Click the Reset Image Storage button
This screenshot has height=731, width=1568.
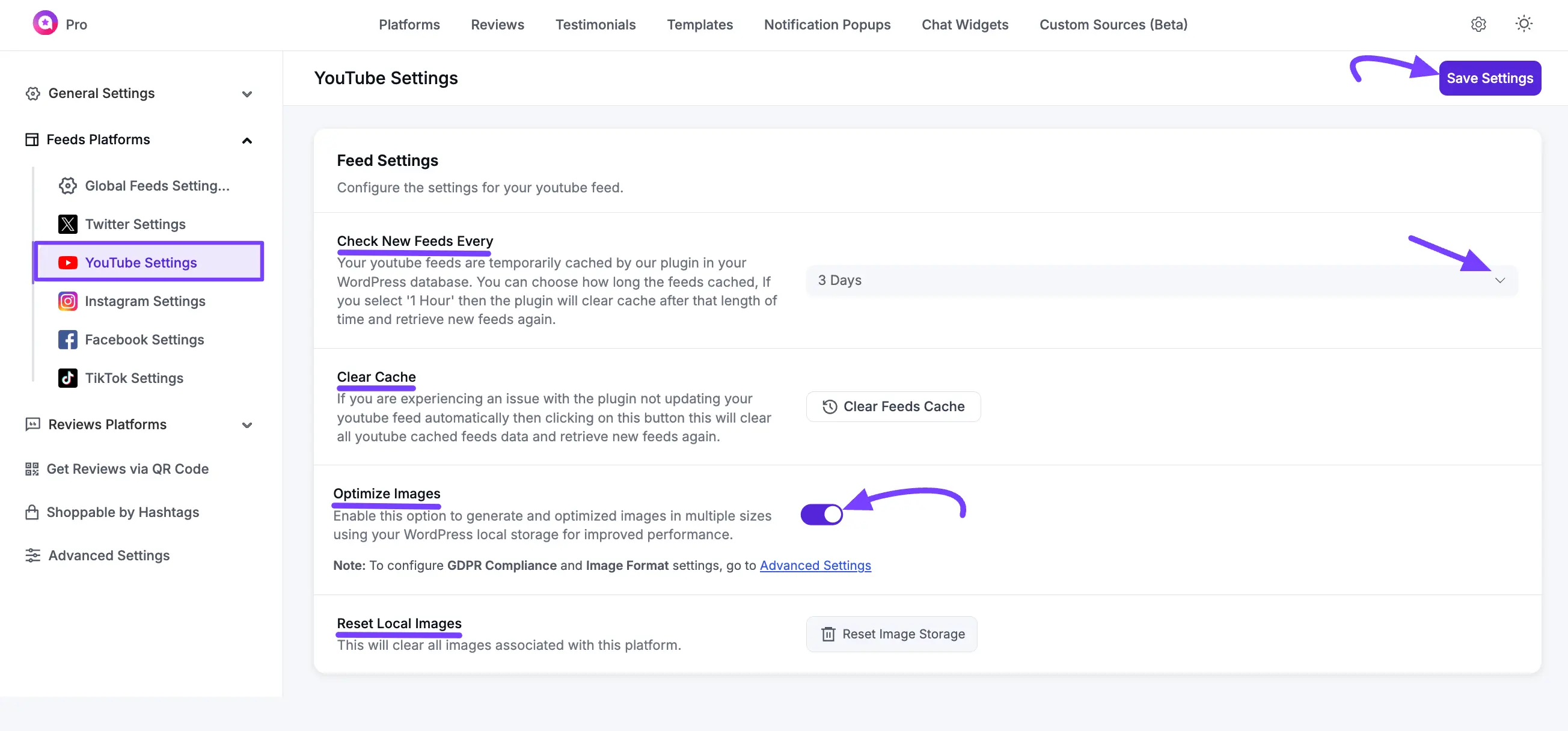point(892,634)
